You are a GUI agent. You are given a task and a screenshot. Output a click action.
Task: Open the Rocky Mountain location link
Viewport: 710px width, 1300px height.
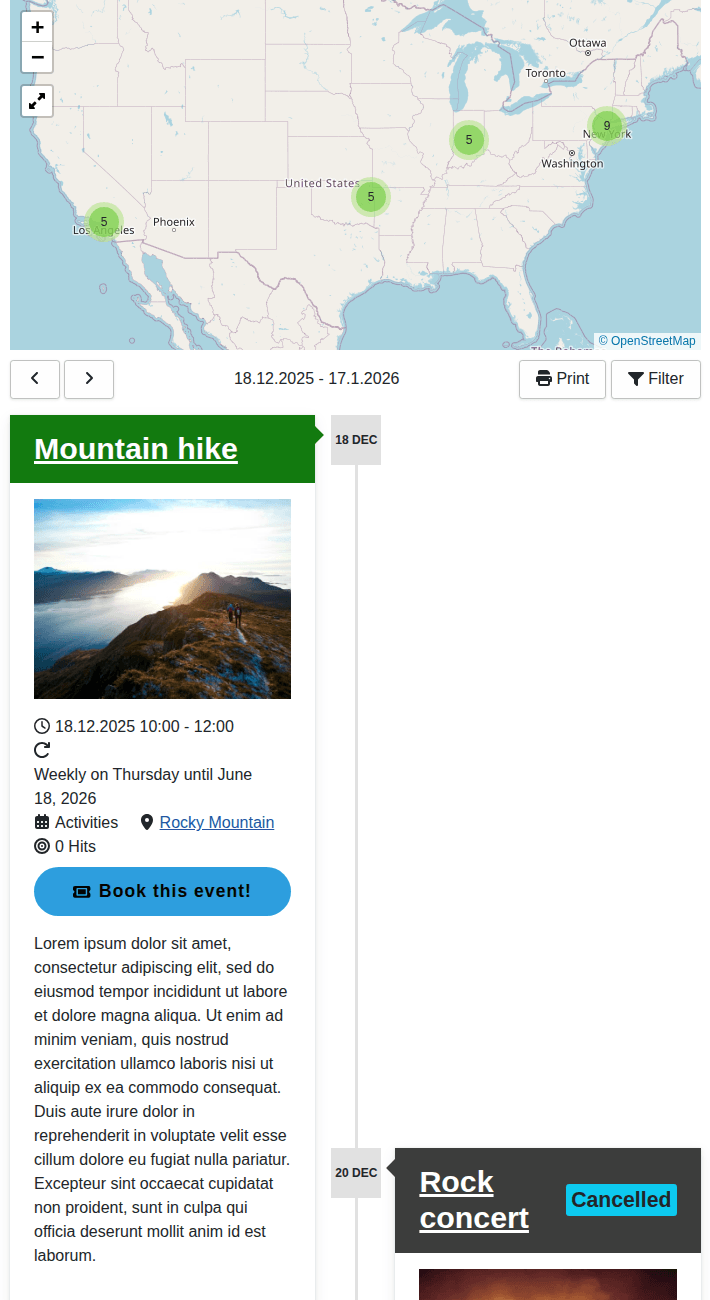217,822
